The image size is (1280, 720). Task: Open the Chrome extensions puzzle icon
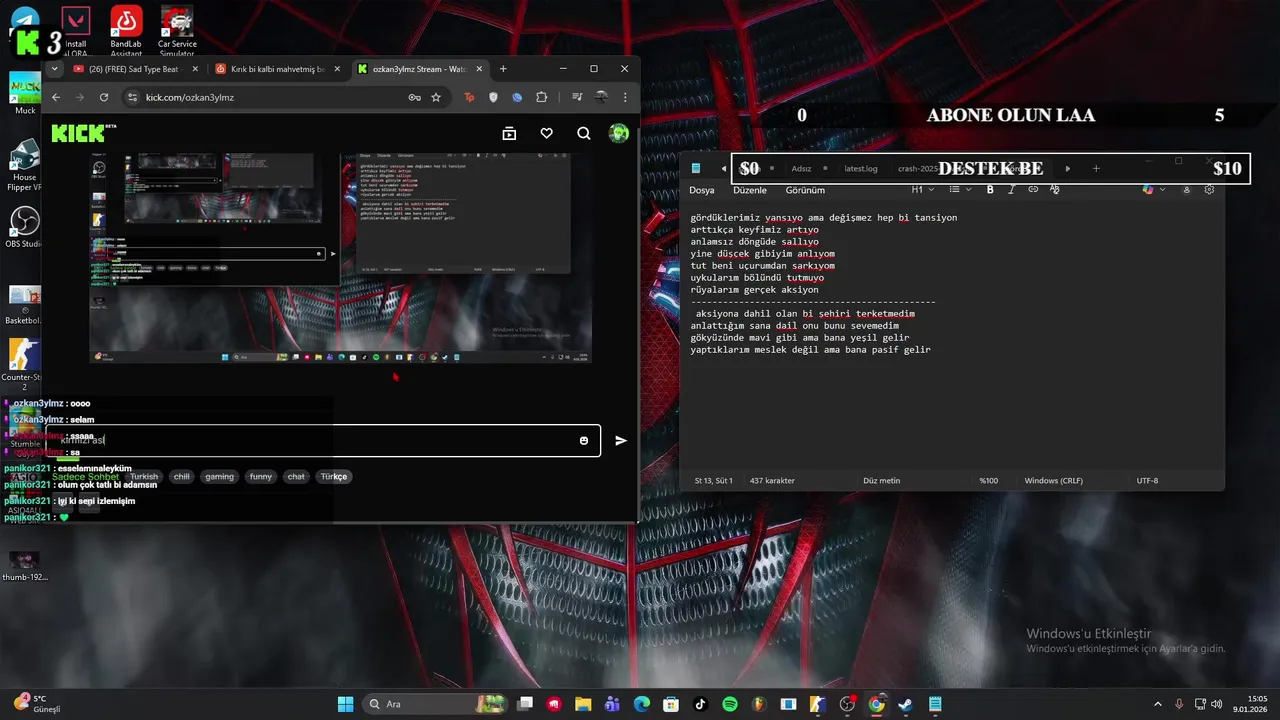point(542,97)
